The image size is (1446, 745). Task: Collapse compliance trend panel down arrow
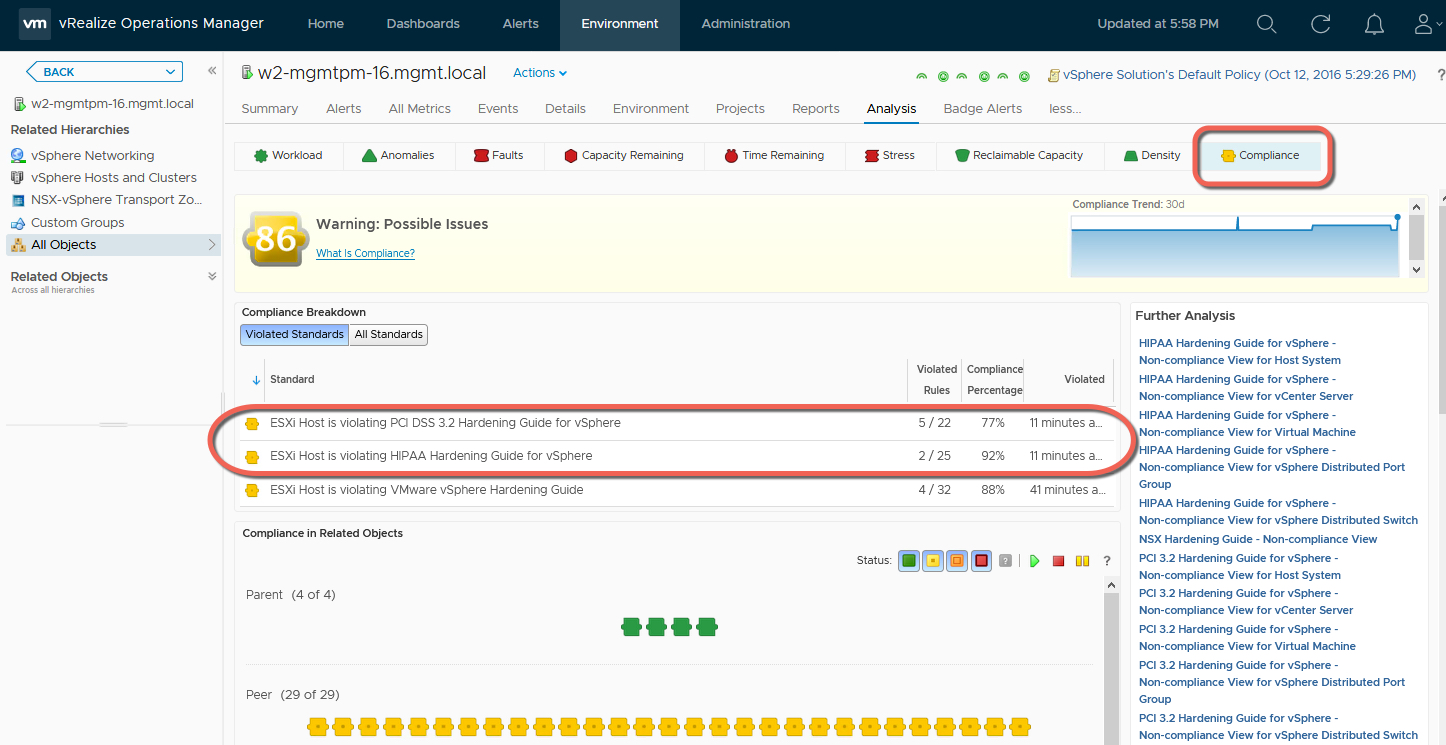click(x=1415, y=270)
